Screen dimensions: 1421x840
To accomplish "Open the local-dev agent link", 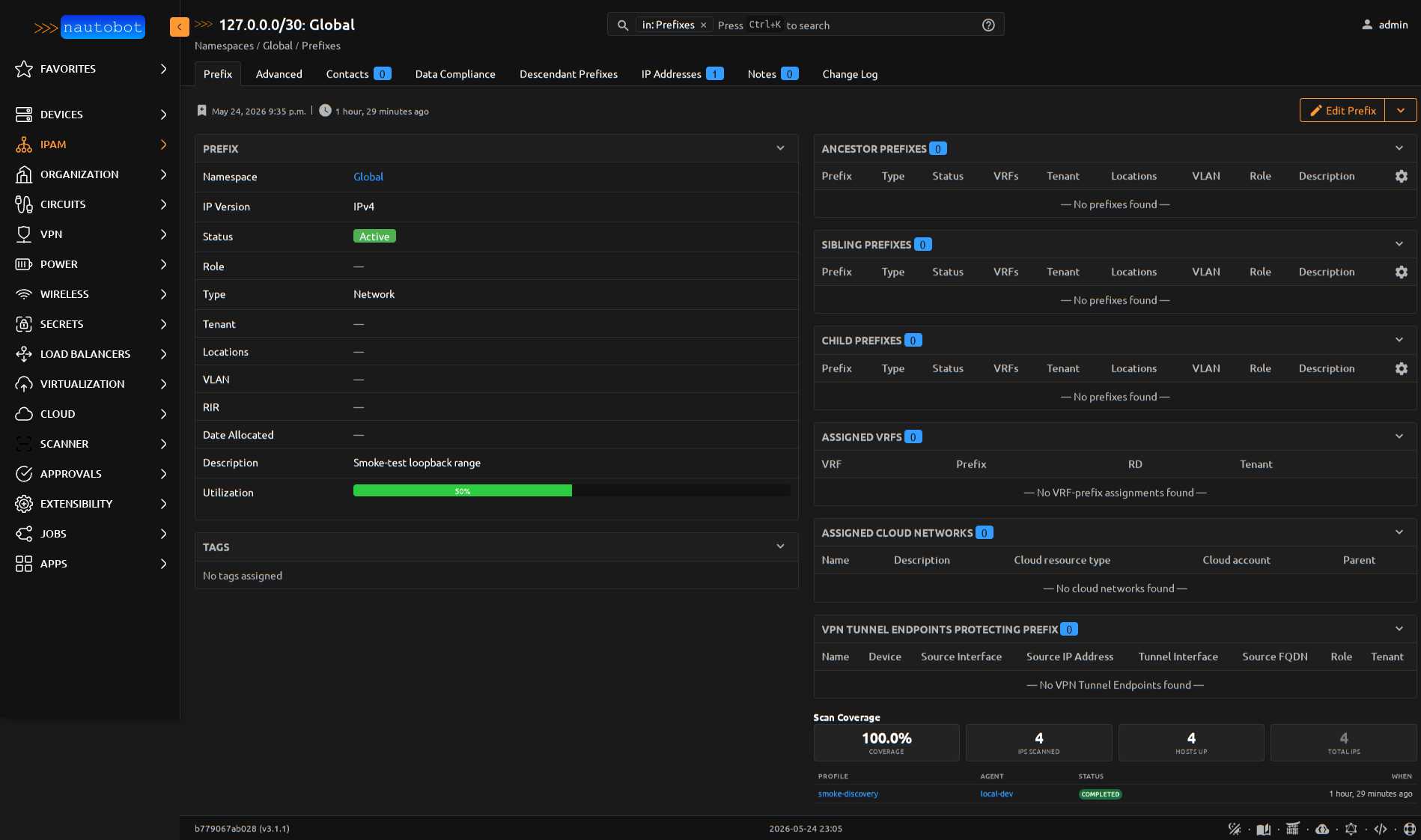I will pos(996,794).
